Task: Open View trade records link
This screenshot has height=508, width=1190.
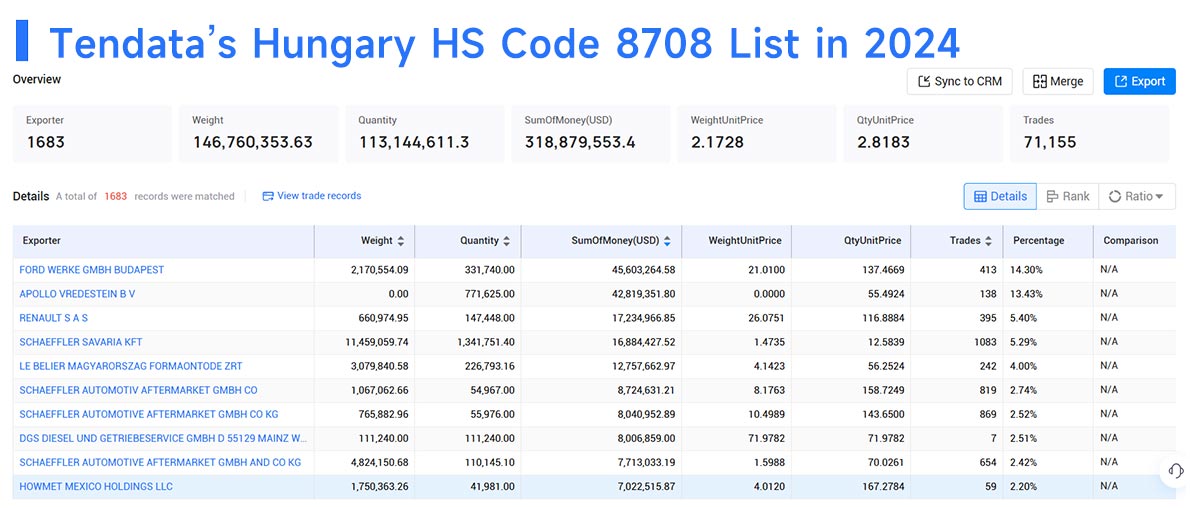Action: [312, 196]
